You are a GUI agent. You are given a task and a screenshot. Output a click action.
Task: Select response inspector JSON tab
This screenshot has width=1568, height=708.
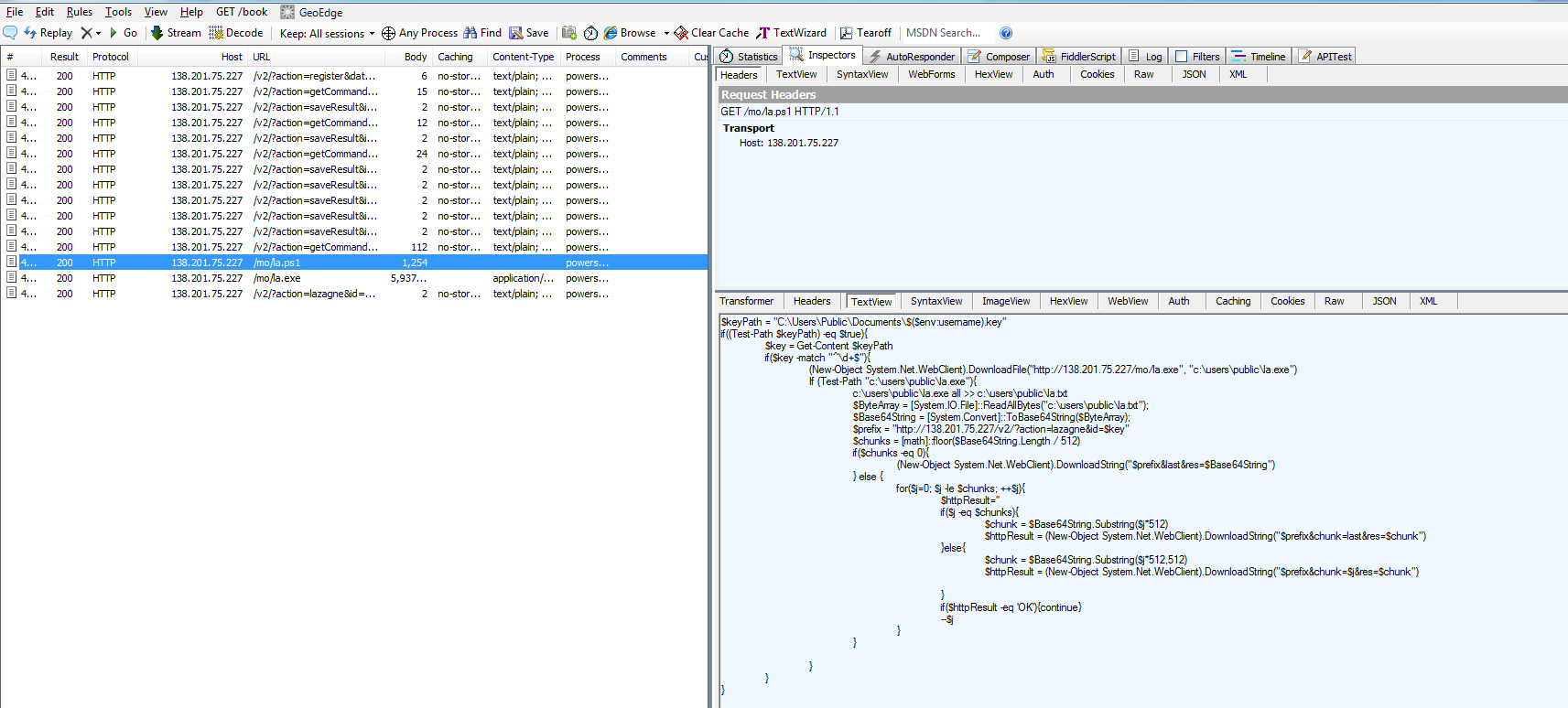pos(1384,301)
